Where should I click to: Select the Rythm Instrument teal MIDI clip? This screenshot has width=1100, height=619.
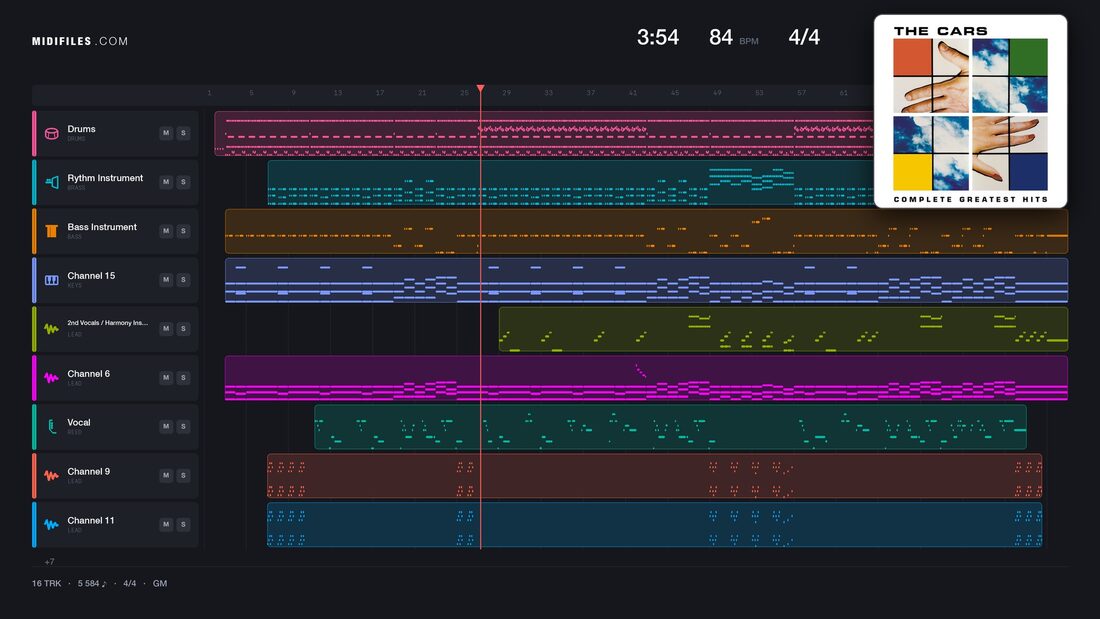[x=570, y=182]
